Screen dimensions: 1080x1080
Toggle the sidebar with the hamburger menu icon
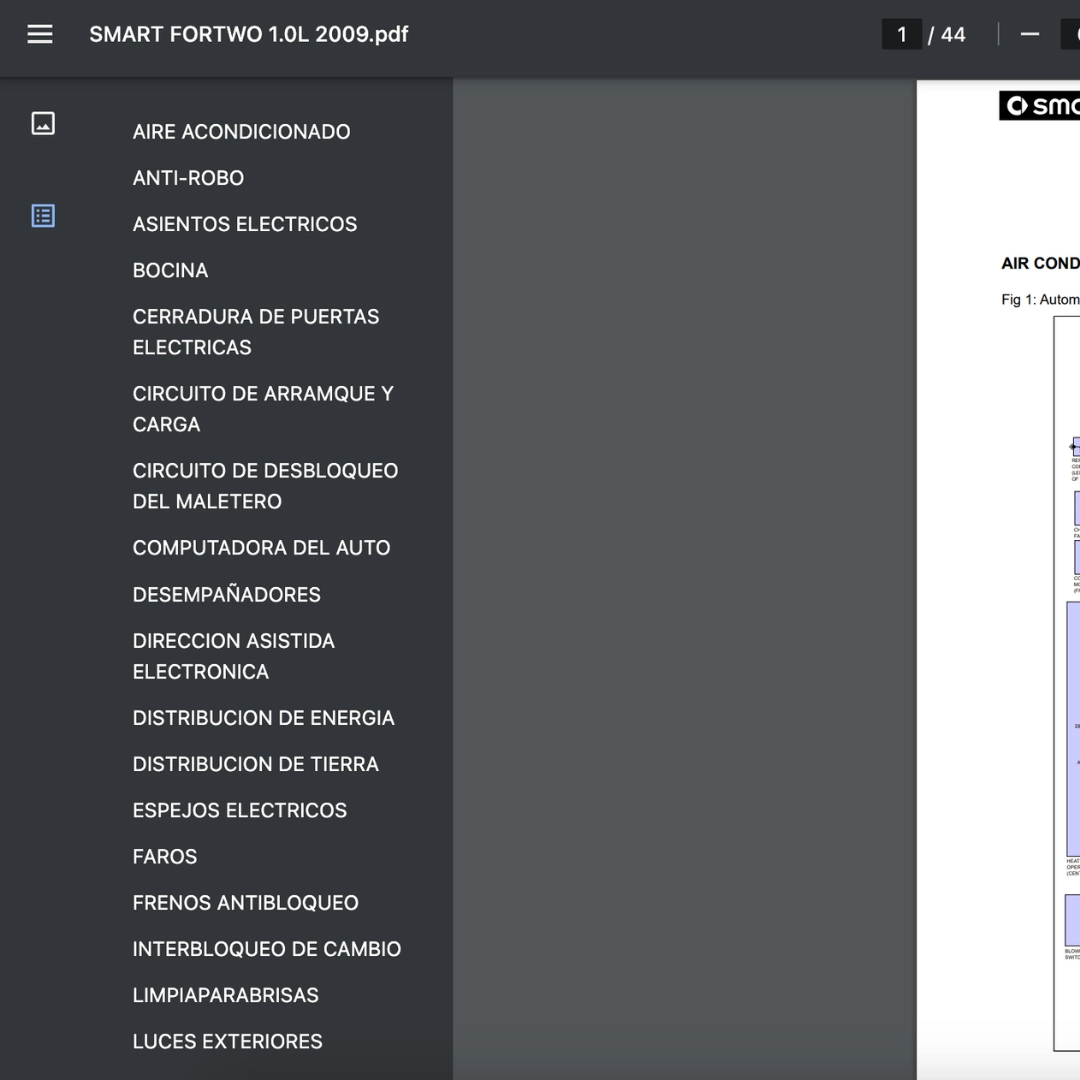[40, 34]
